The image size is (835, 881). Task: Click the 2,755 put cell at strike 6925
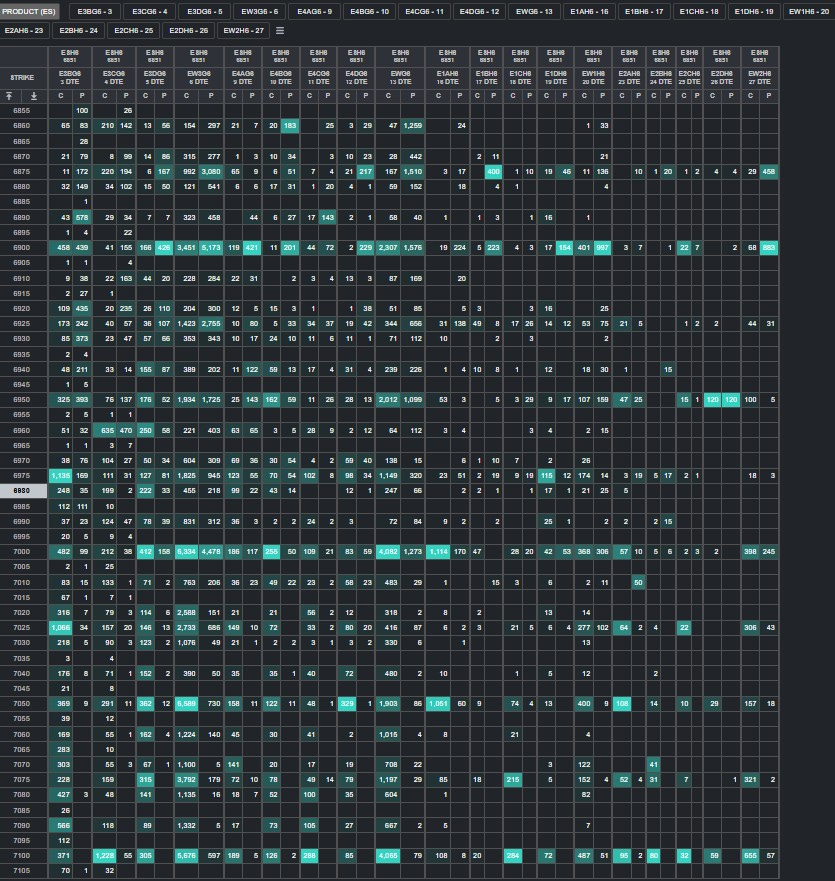tap(211, 324)
